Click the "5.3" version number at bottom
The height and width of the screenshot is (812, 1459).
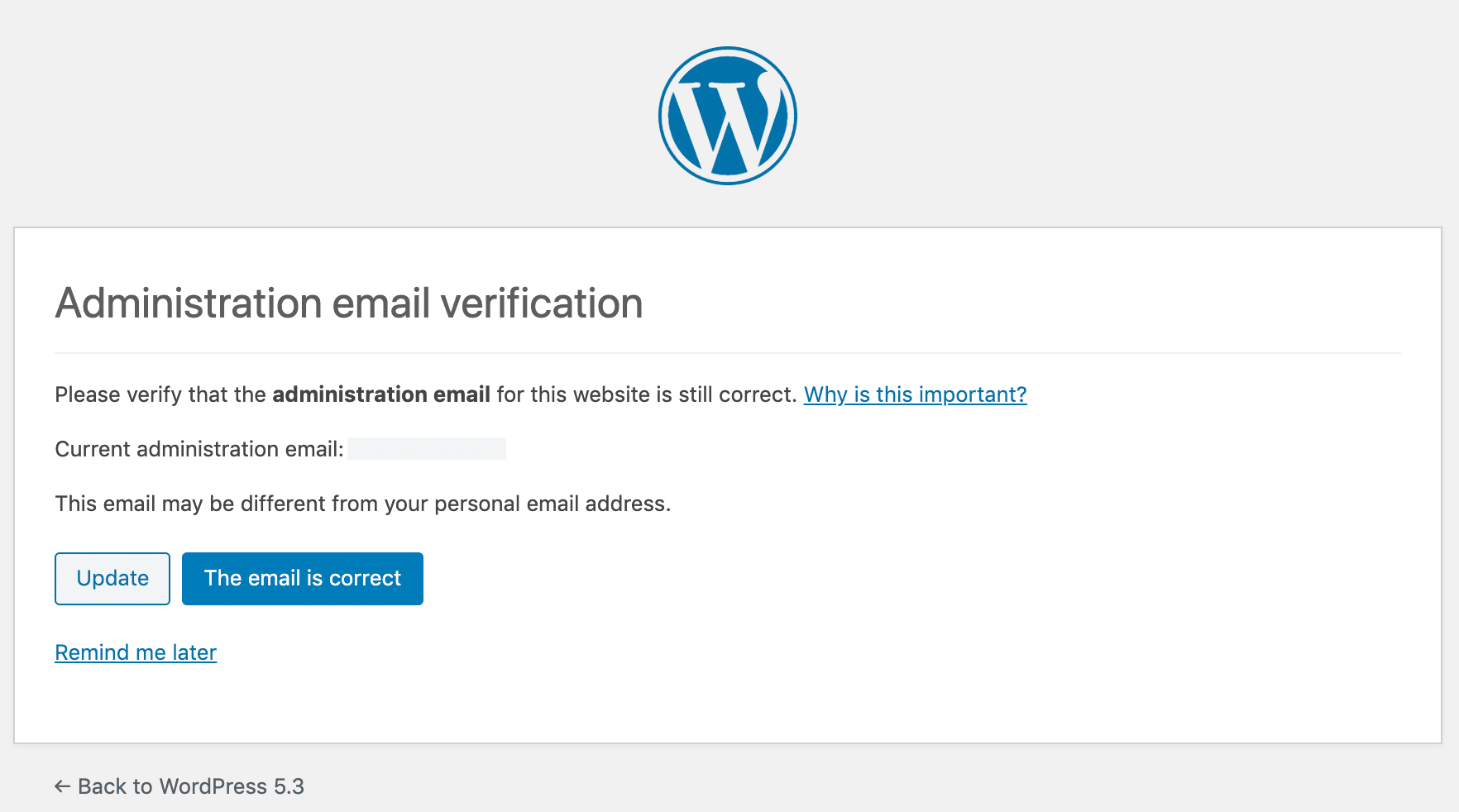pos(289,786)
